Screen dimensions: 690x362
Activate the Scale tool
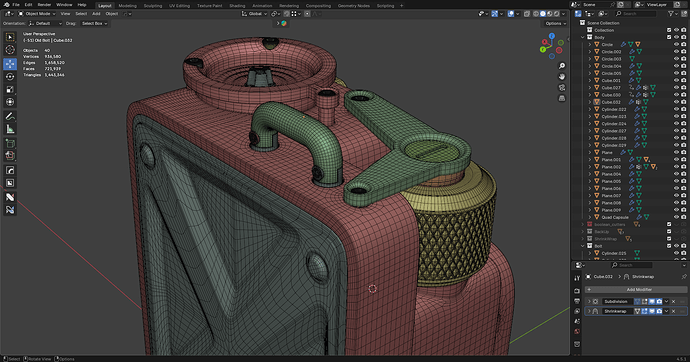click(10, 89)
